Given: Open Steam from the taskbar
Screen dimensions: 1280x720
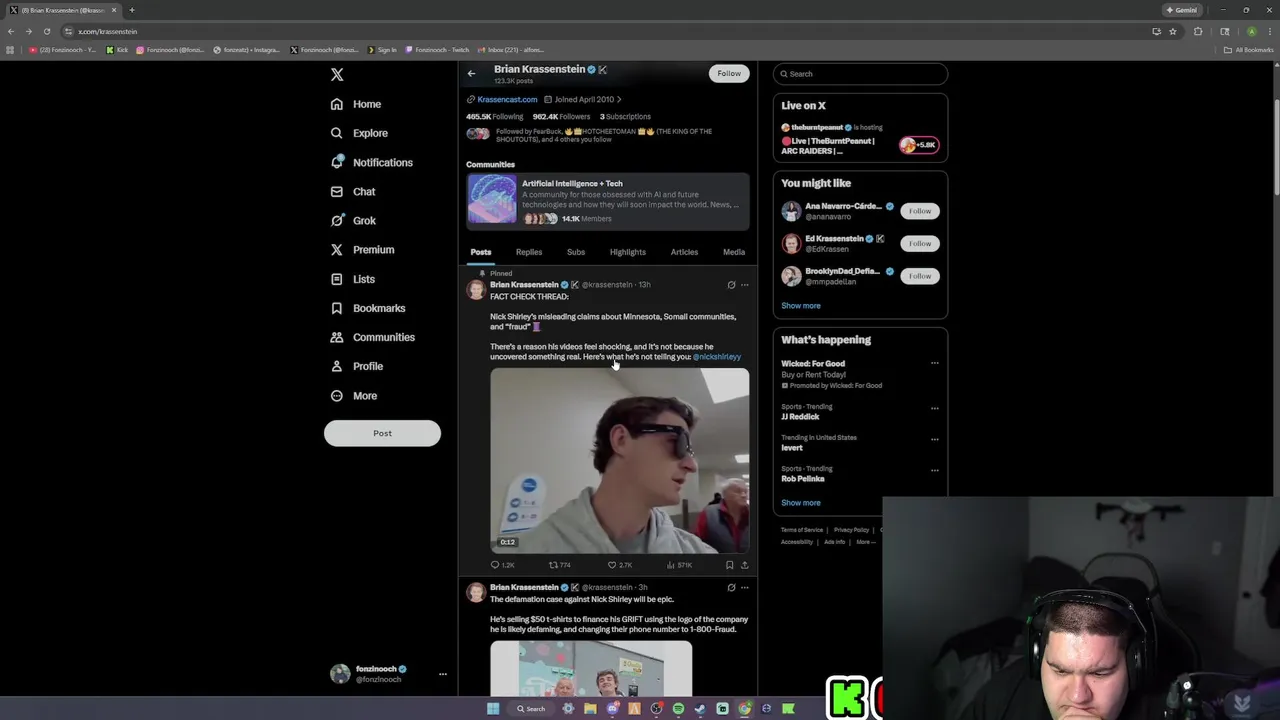Looking at the screenshot, I should [700, 709].
